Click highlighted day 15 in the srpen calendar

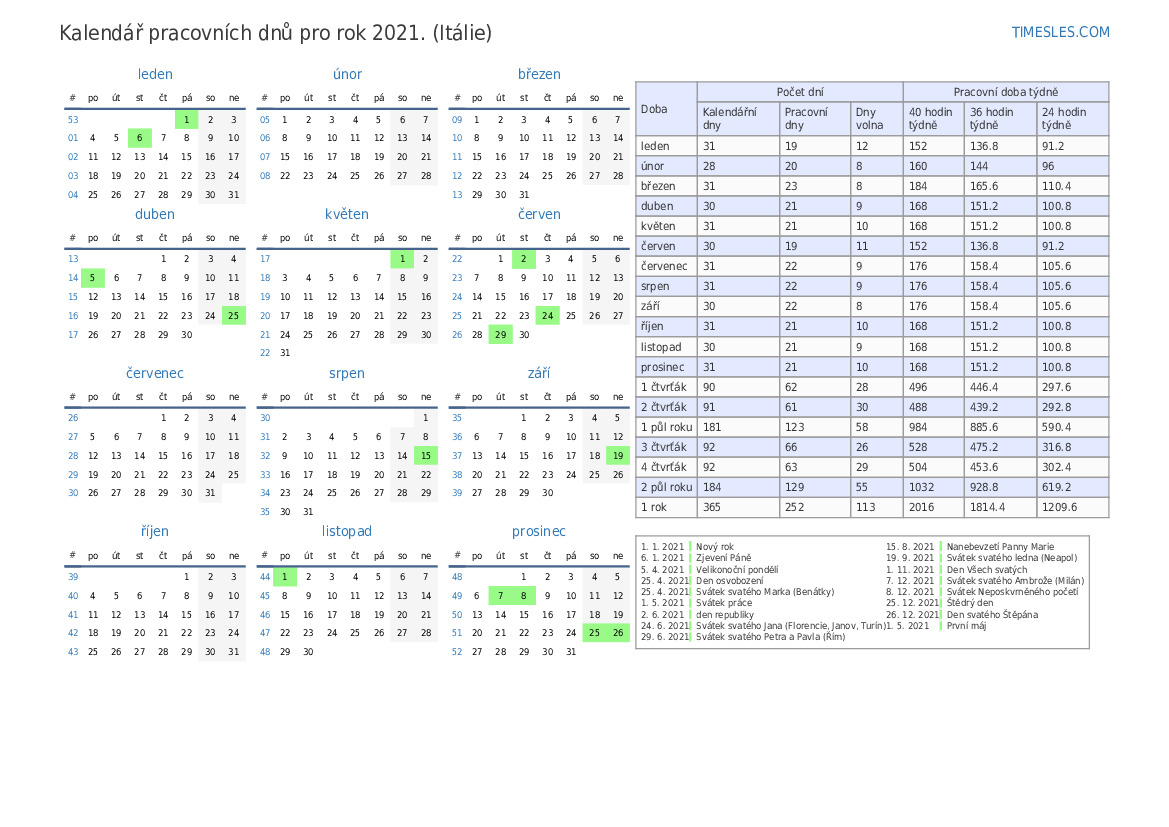426,456
